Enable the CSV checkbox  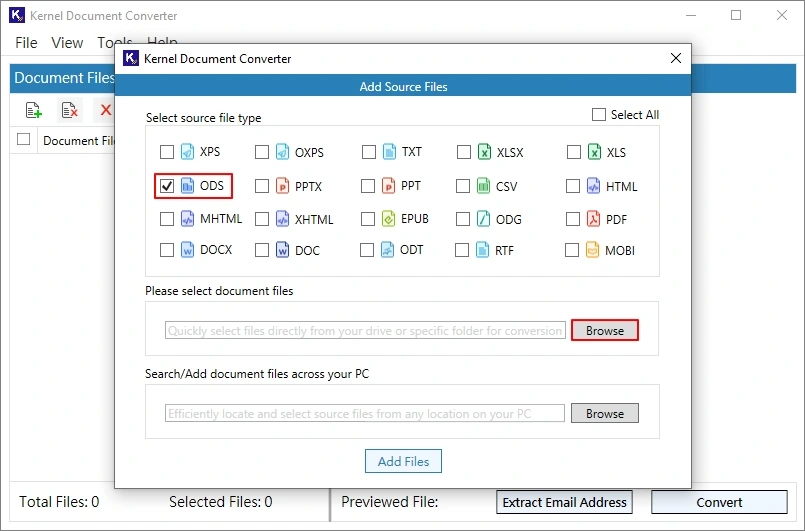(x=463, y=186)
